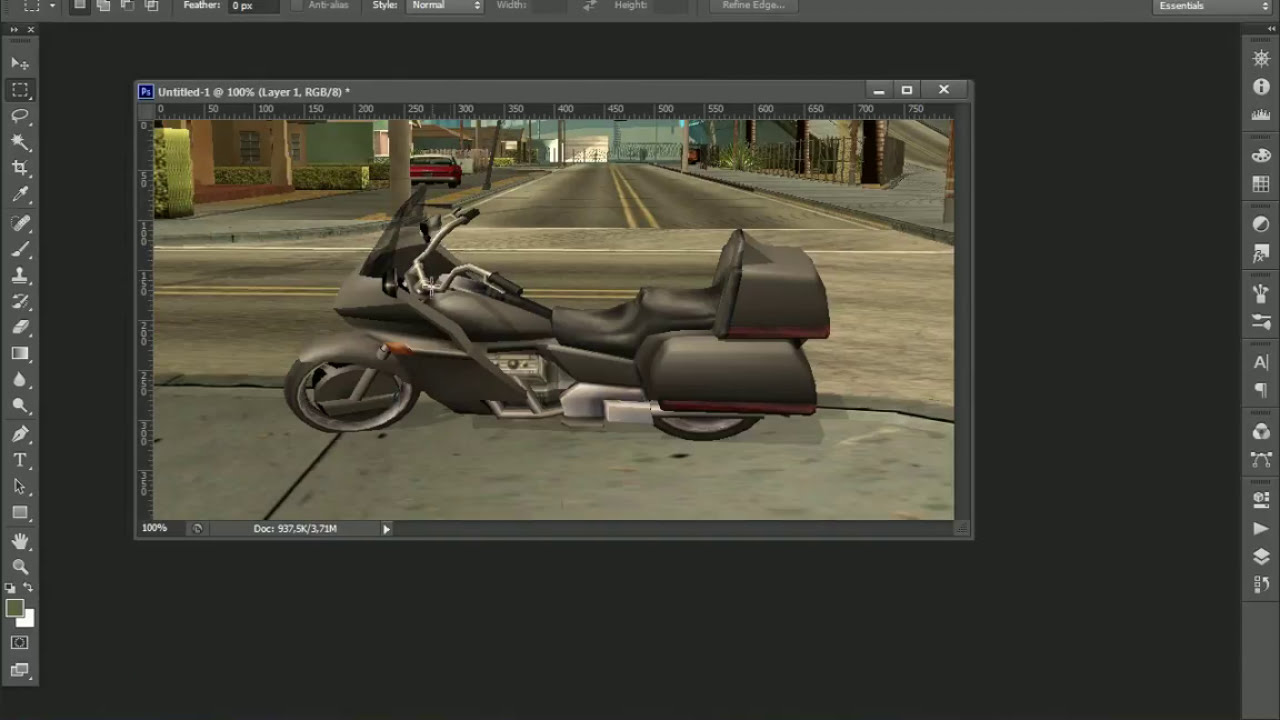Screen dimensions: 1280x720
Task: Open the tool preset picker arrow
Action: coord(51,6)
